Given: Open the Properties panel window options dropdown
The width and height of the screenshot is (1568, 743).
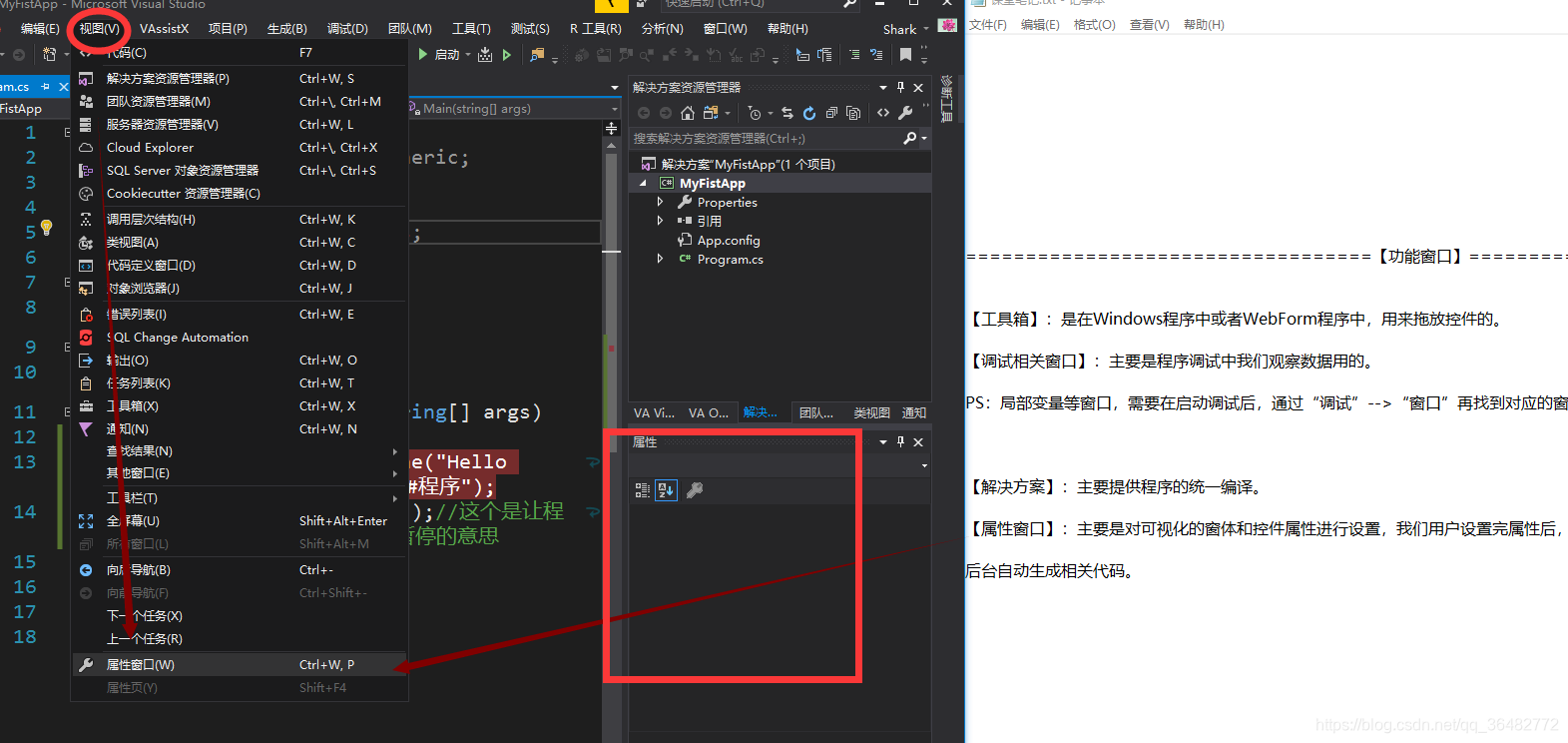Looking at the screenshot, I should tap(882, 441).
